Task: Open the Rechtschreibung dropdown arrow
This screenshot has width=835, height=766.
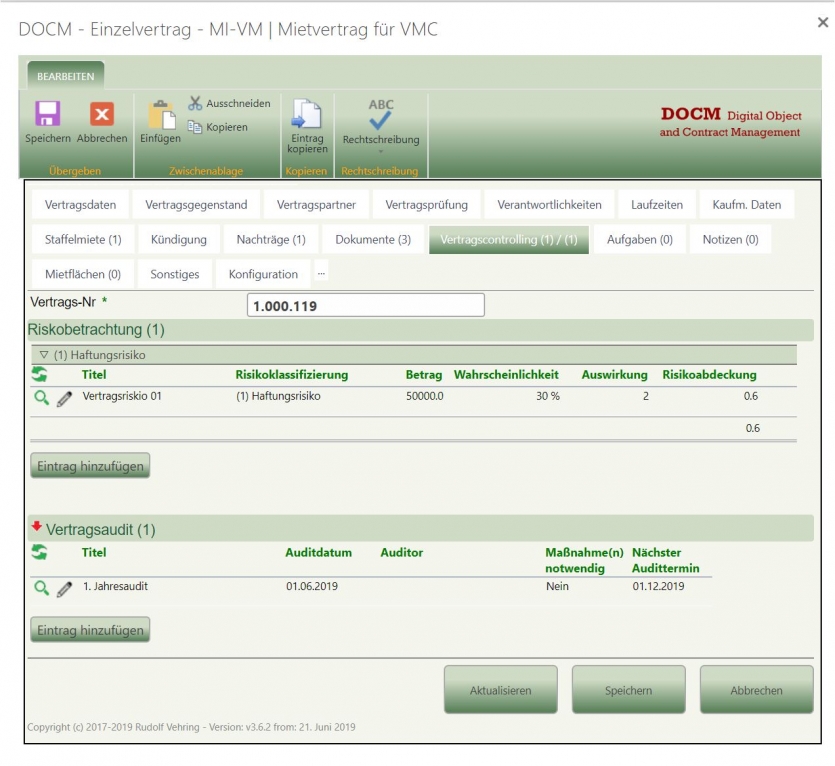Action: [381, 152]
